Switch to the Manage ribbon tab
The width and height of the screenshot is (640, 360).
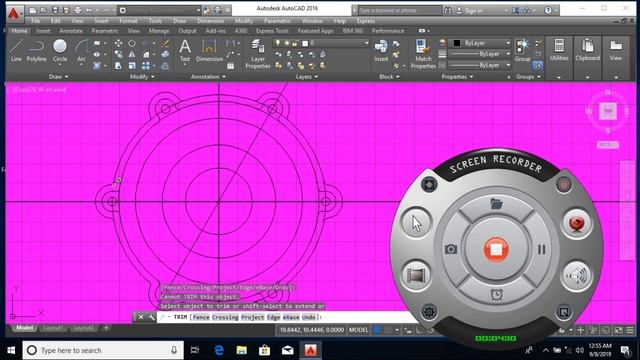[159, 31]
